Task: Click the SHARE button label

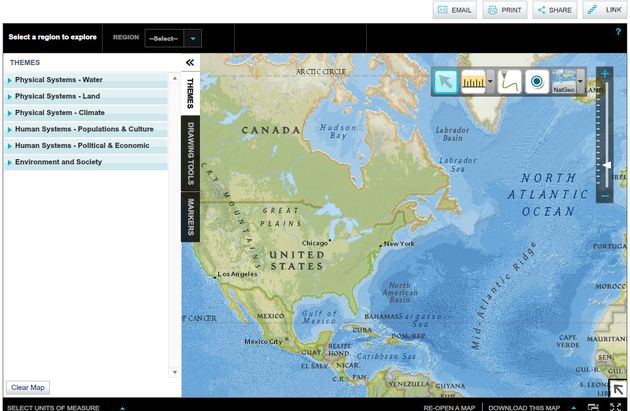Action: [560, 10]
